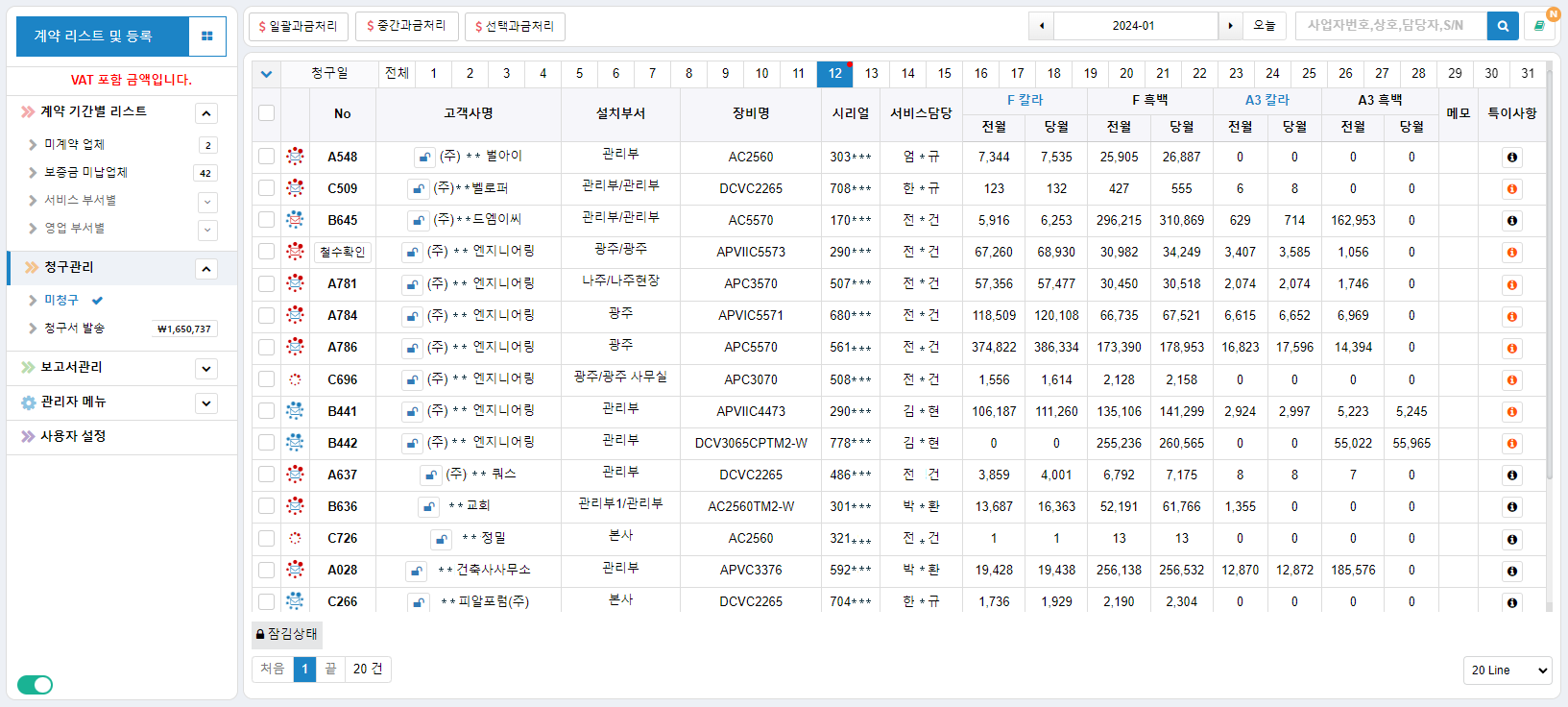Expand the 보고서관리 section
The width and height of the screenshot is (1568, 707).
pos(206,369)
